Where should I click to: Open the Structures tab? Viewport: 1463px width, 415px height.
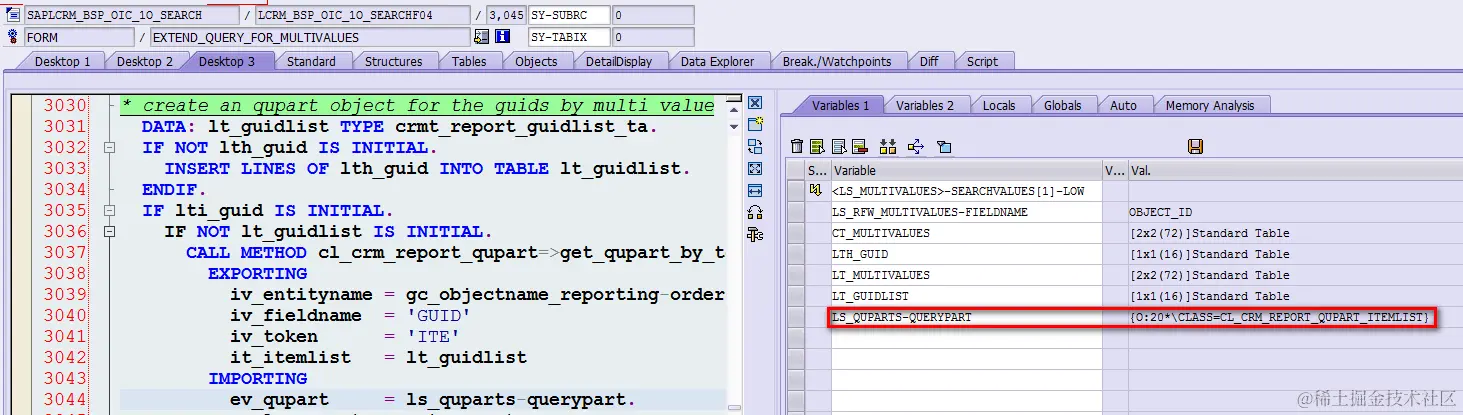coord(393,62)
